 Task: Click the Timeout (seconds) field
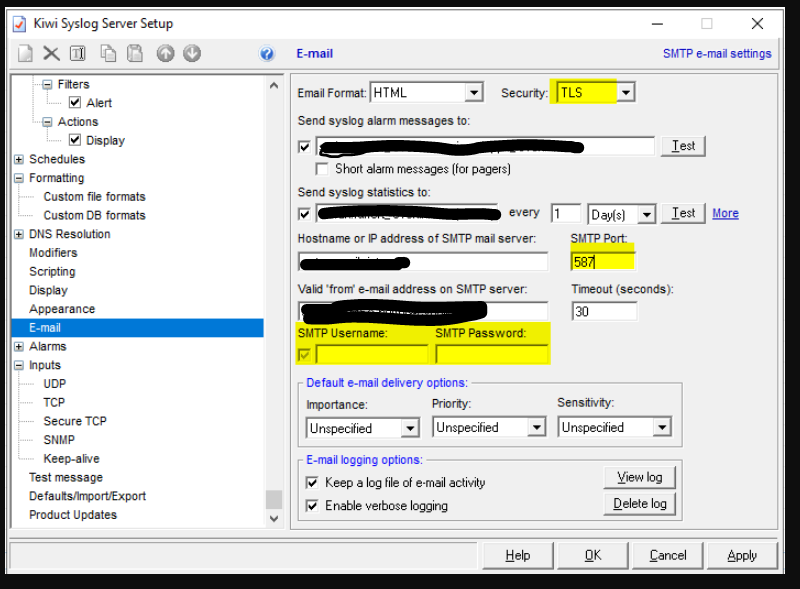[x=604, y=311]
